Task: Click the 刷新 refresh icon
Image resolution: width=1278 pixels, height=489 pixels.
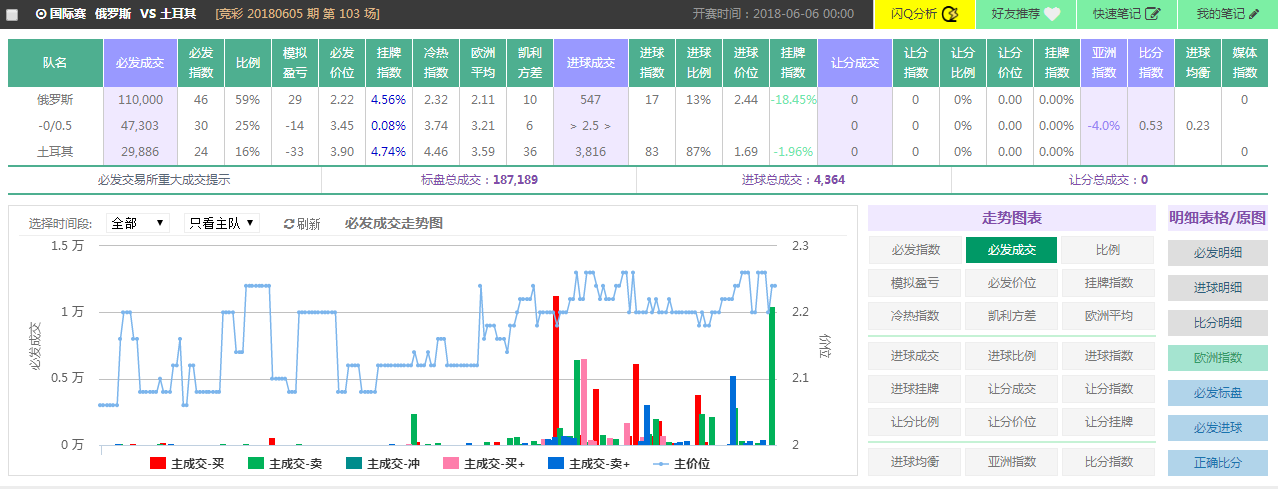Action: coord(290,224)
